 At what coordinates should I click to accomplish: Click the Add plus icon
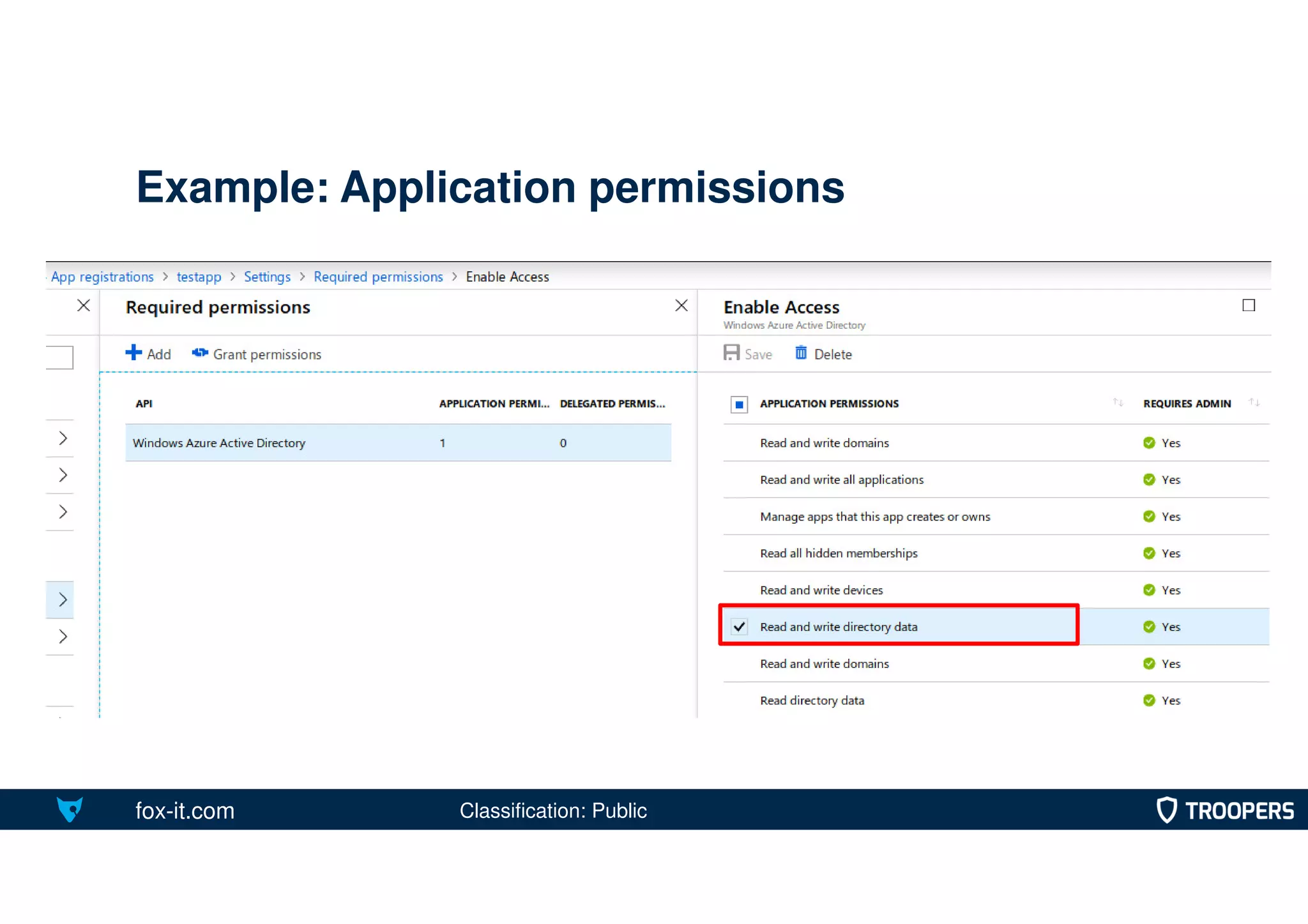coord(133,352)
